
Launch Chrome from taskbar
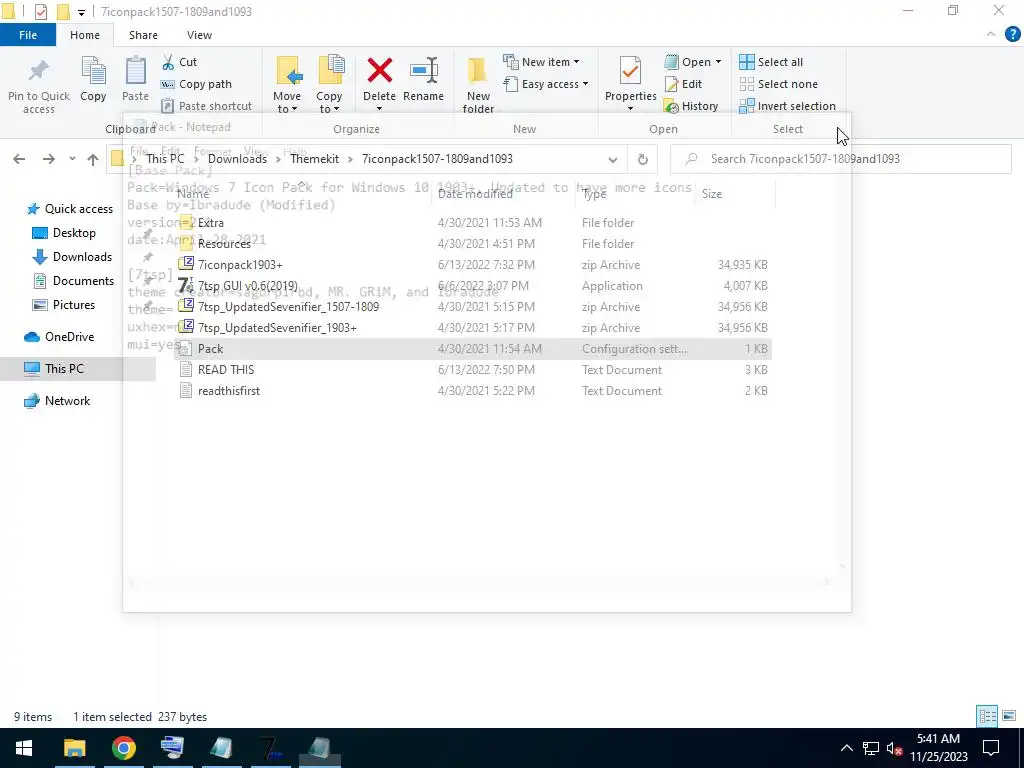click(123, 748)
